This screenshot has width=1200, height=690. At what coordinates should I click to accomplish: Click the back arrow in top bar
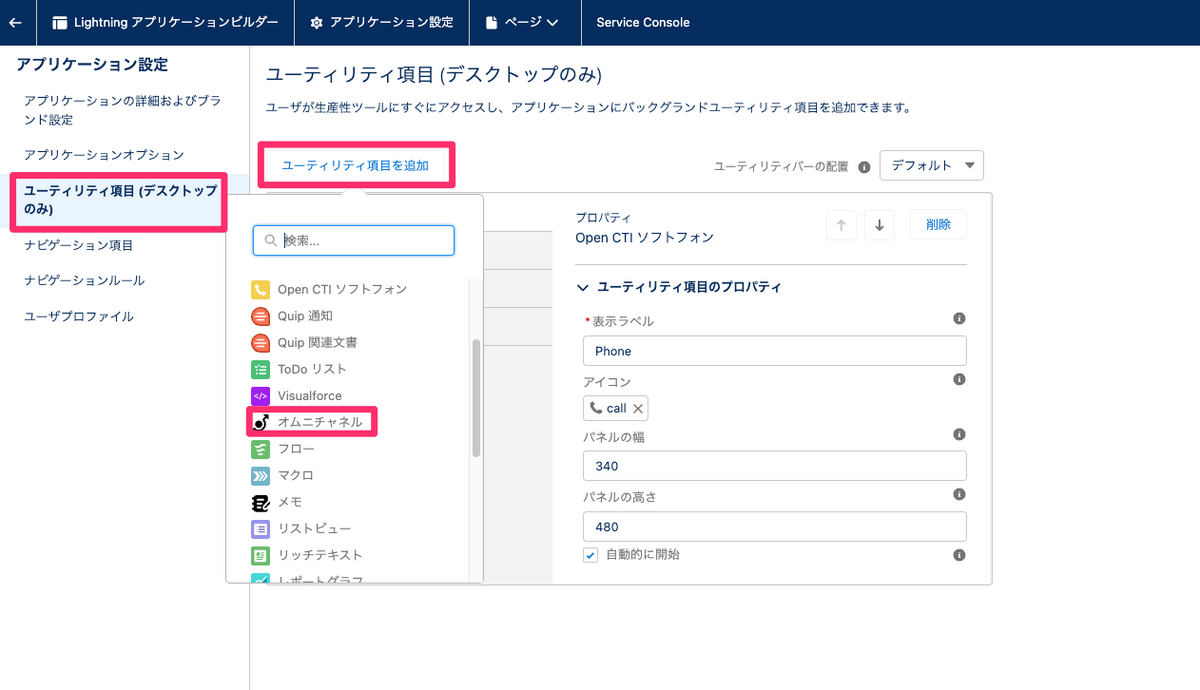tap(15, 22)
